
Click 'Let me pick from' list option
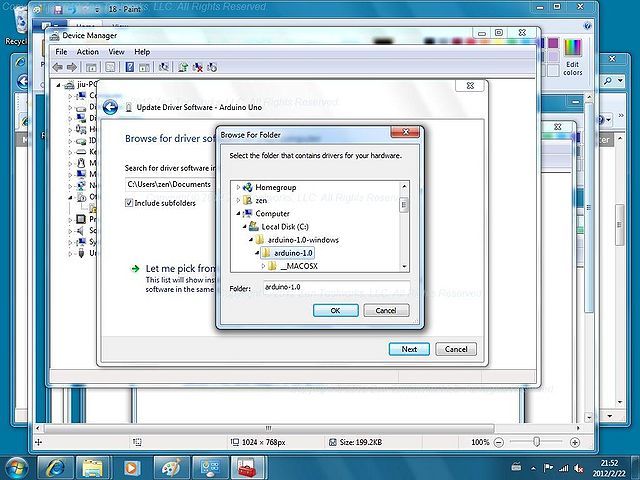pos(180,269)
